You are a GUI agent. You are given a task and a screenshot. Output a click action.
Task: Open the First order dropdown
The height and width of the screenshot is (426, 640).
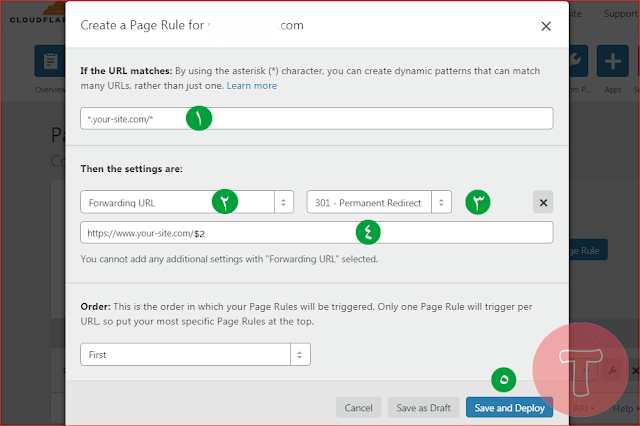coord(195,354)
